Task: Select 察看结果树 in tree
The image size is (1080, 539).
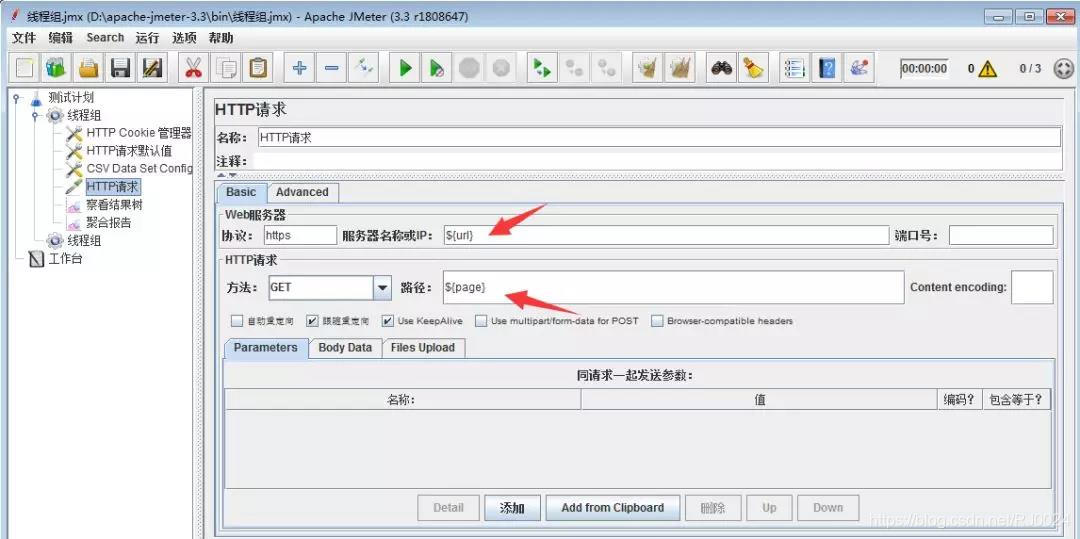Action: tap(114, 204)
